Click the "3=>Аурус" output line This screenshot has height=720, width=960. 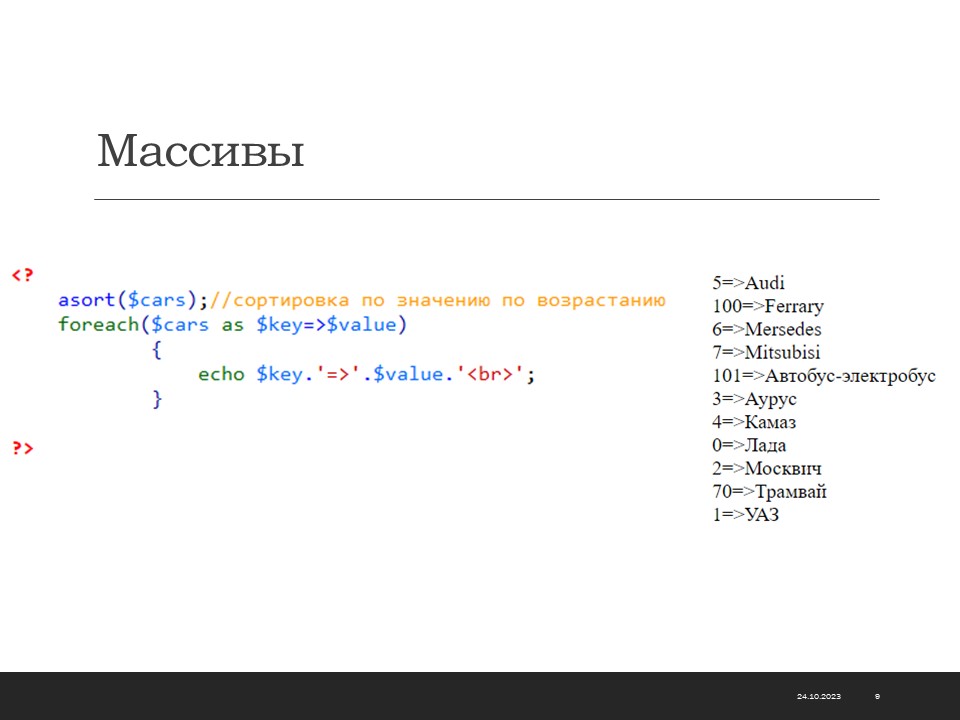(x=754, y=399)
